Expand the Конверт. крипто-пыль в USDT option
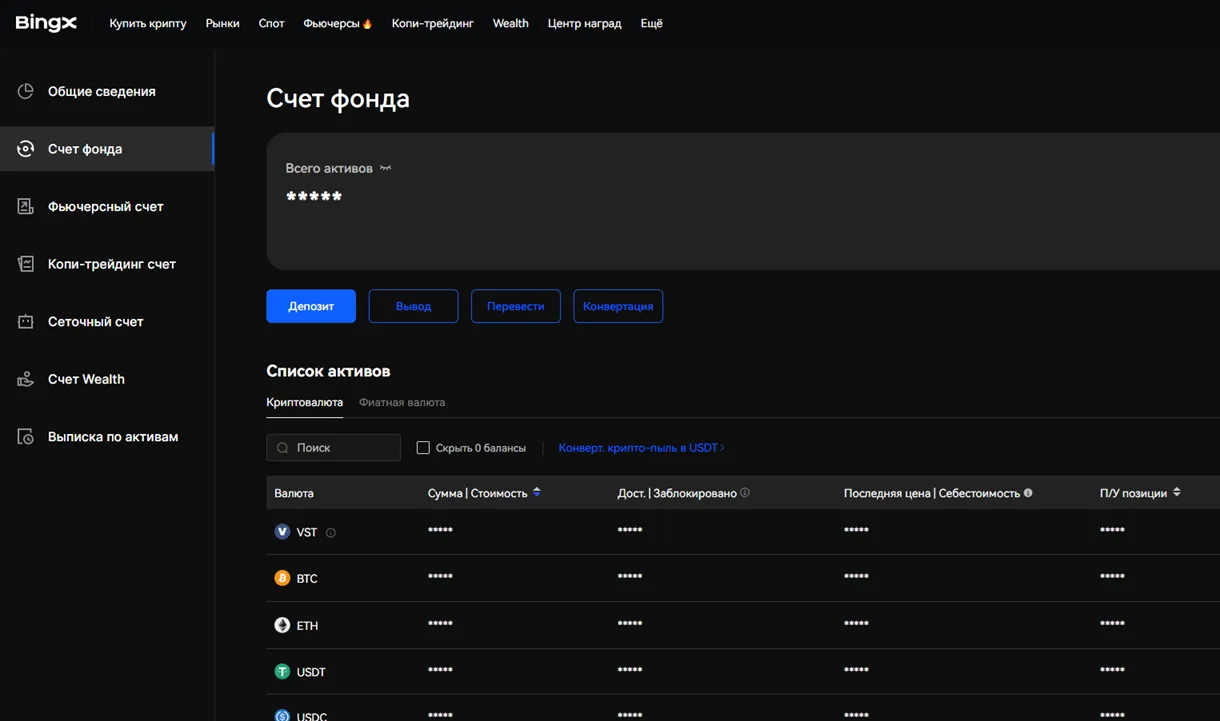 click(641, 447)
